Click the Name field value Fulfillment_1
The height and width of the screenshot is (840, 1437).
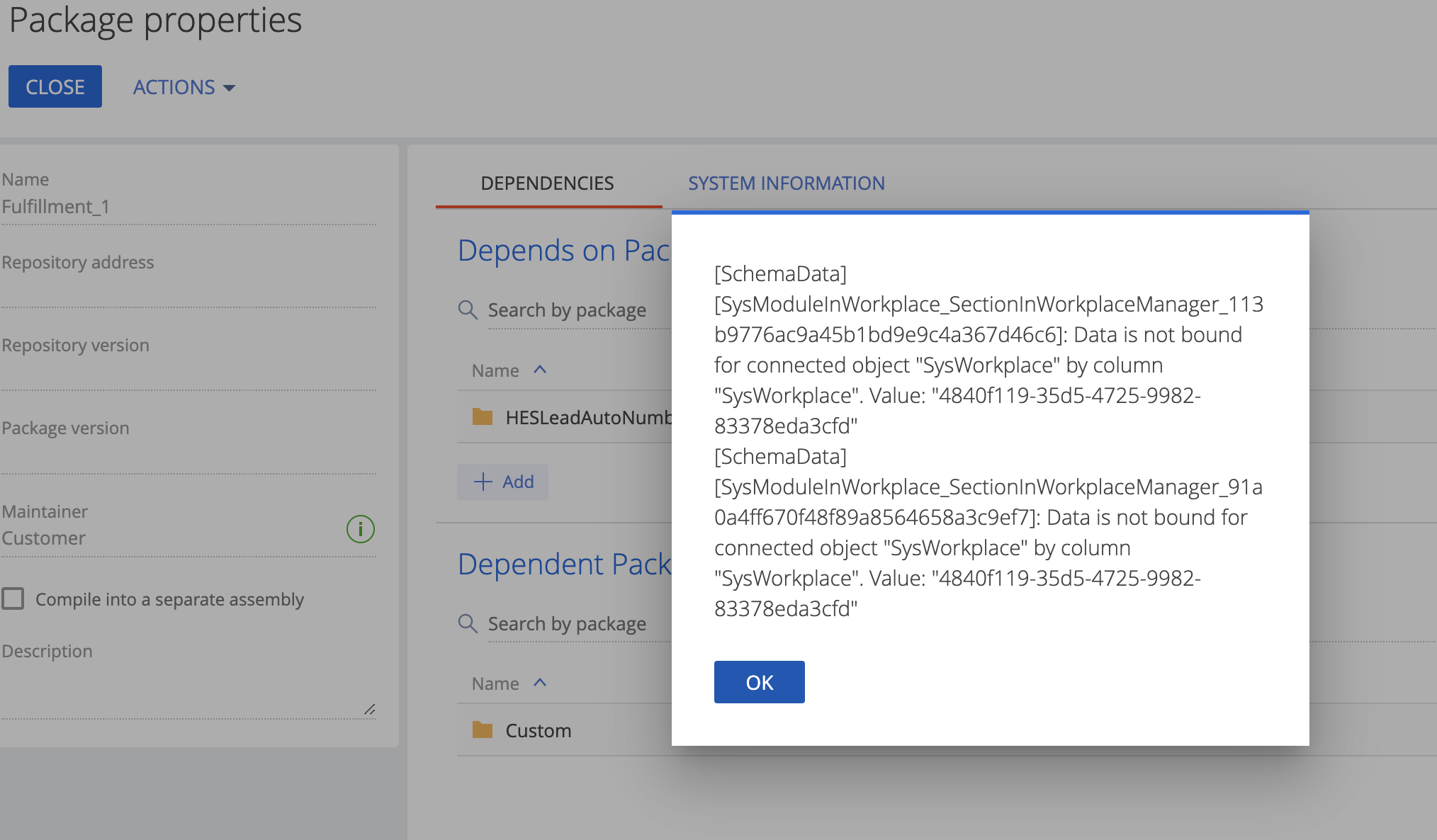[55, 207]
